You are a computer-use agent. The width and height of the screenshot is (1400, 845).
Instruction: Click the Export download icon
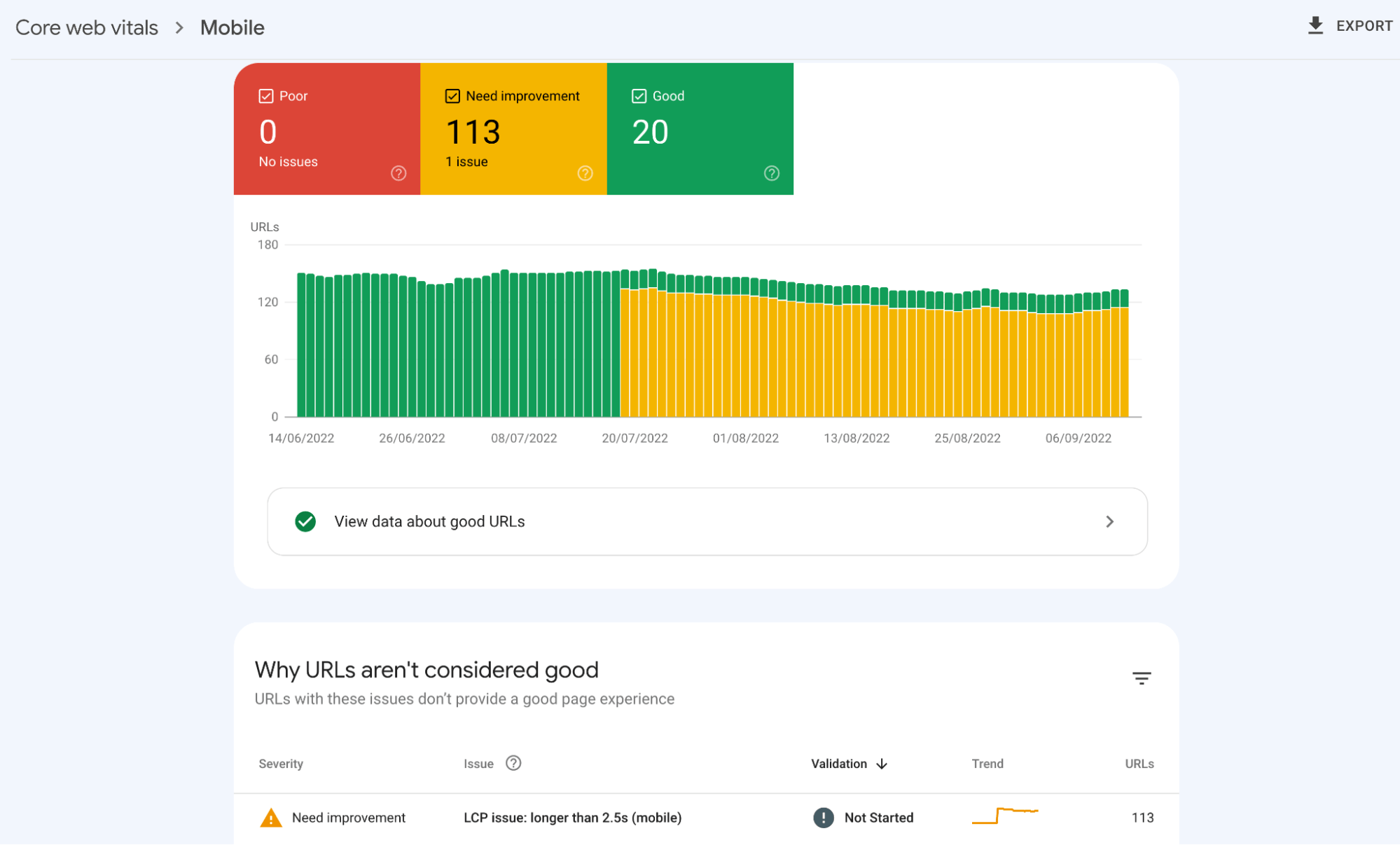tap(1315, 25)
